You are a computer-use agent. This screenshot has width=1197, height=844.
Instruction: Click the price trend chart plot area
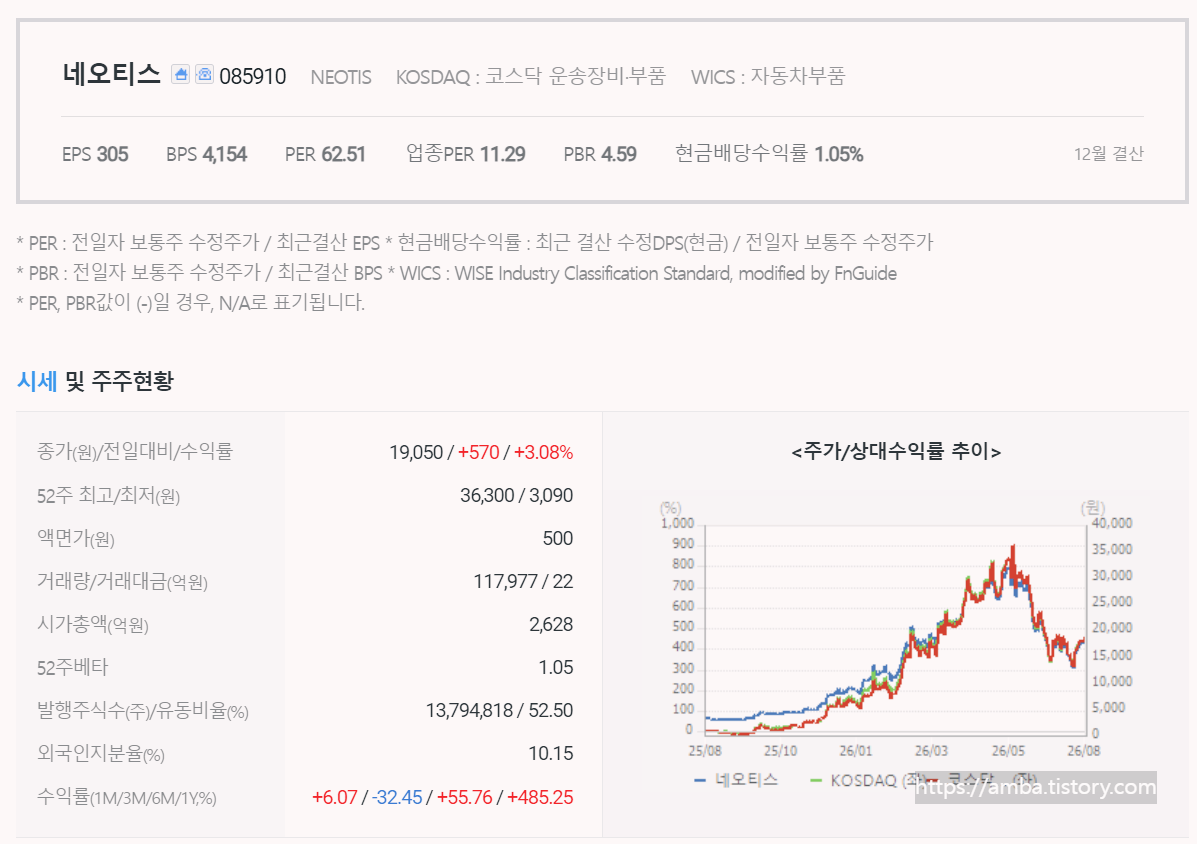point(895,629)
